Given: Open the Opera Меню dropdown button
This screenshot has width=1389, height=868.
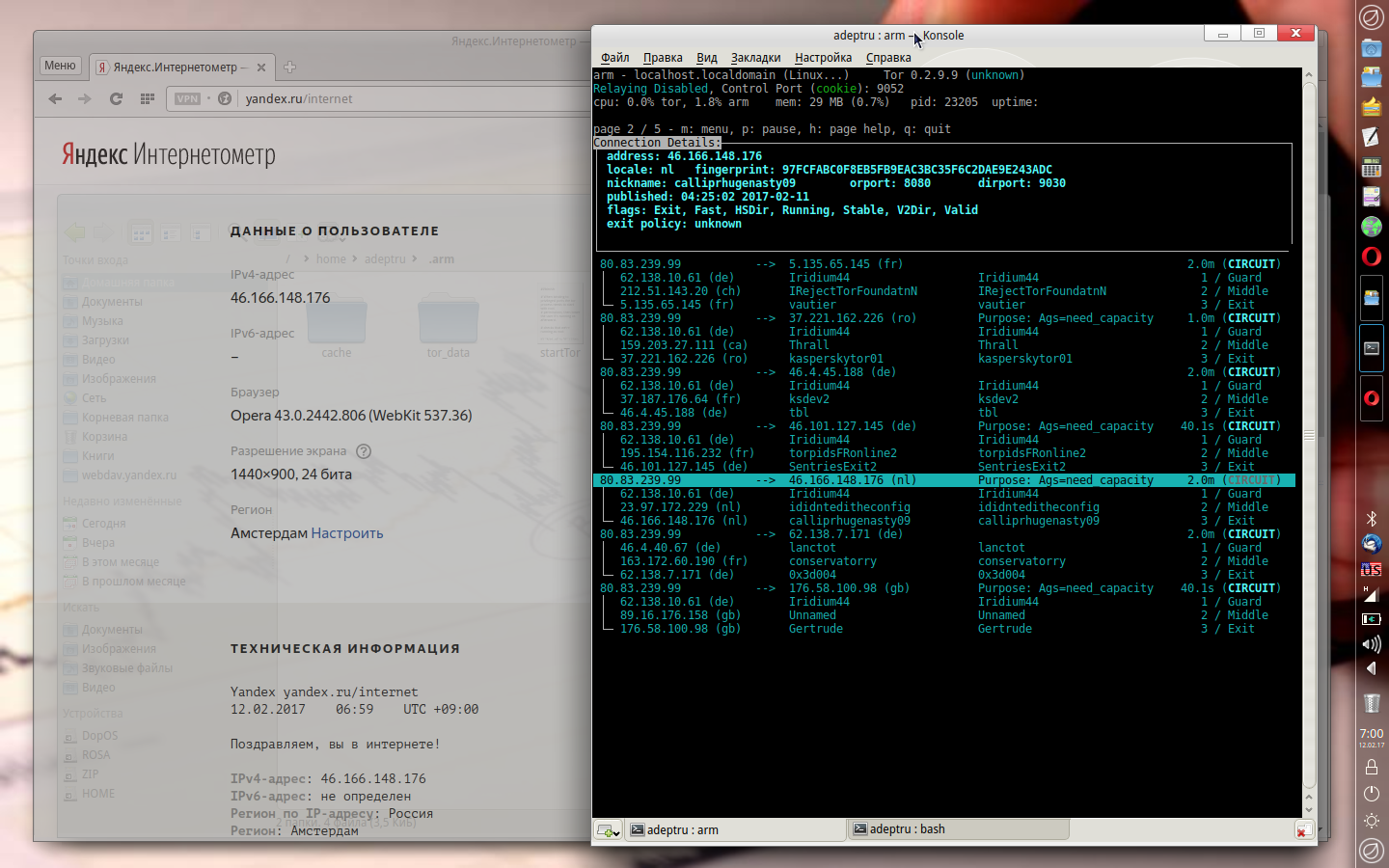Looking at the screenshot, I should 60,66.
